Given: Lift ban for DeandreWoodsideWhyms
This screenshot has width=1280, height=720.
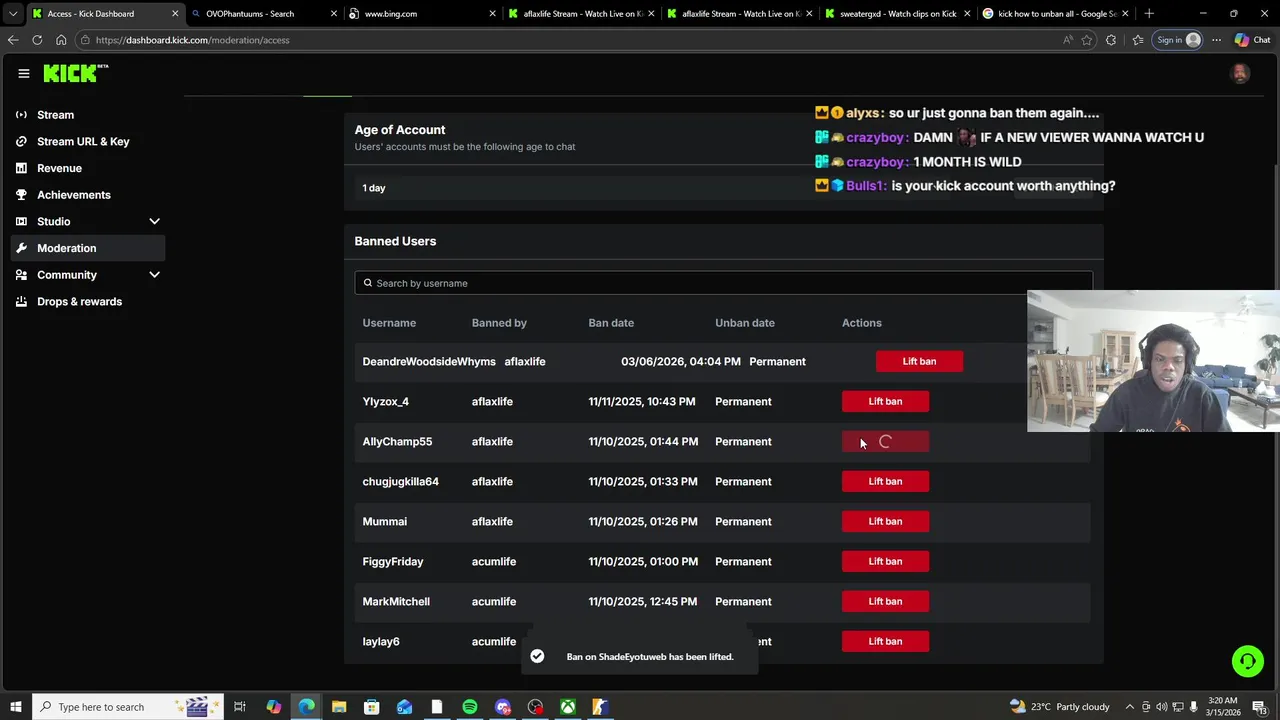Looking at the screenshot, I should pos(919,361).
